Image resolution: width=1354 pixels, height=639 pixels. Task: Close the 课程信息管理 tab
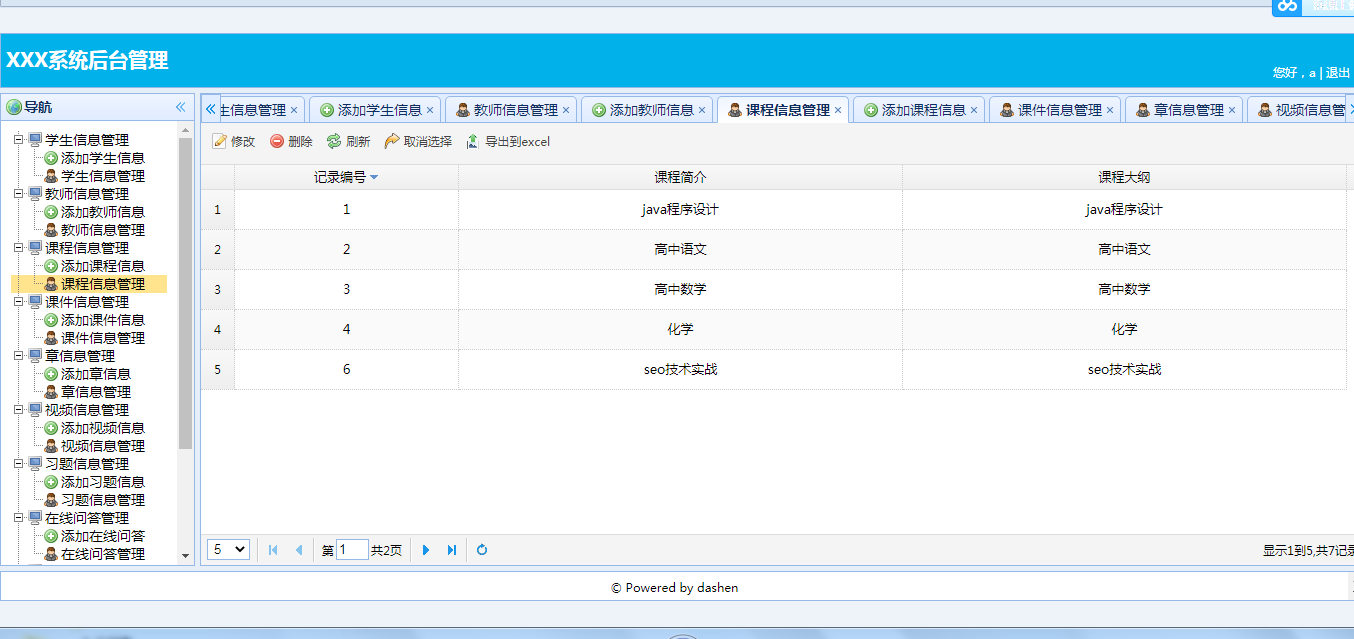click(x=838, y=110)
